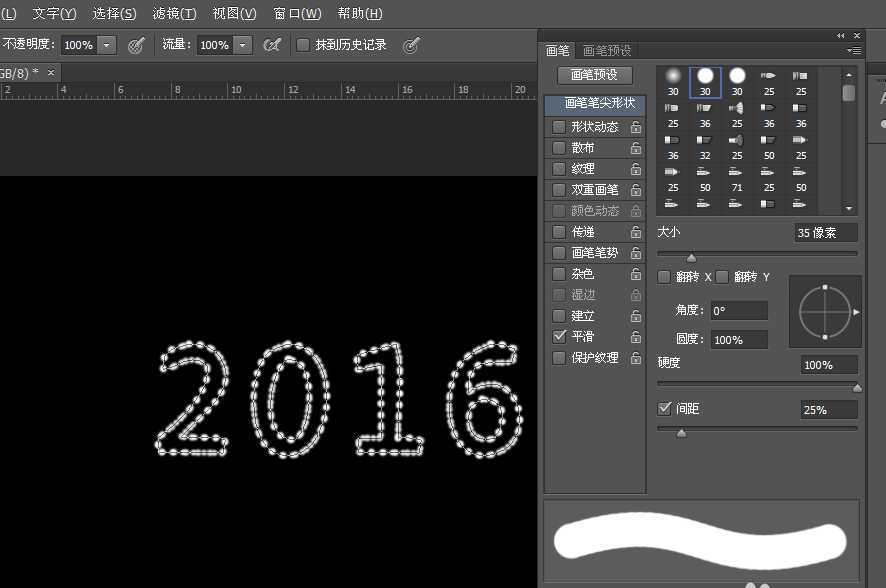Image resolution: width=886 pixels, height=588 pixels.
Task: Click the lock icon beside 平滑
Action: click(636, 337)
